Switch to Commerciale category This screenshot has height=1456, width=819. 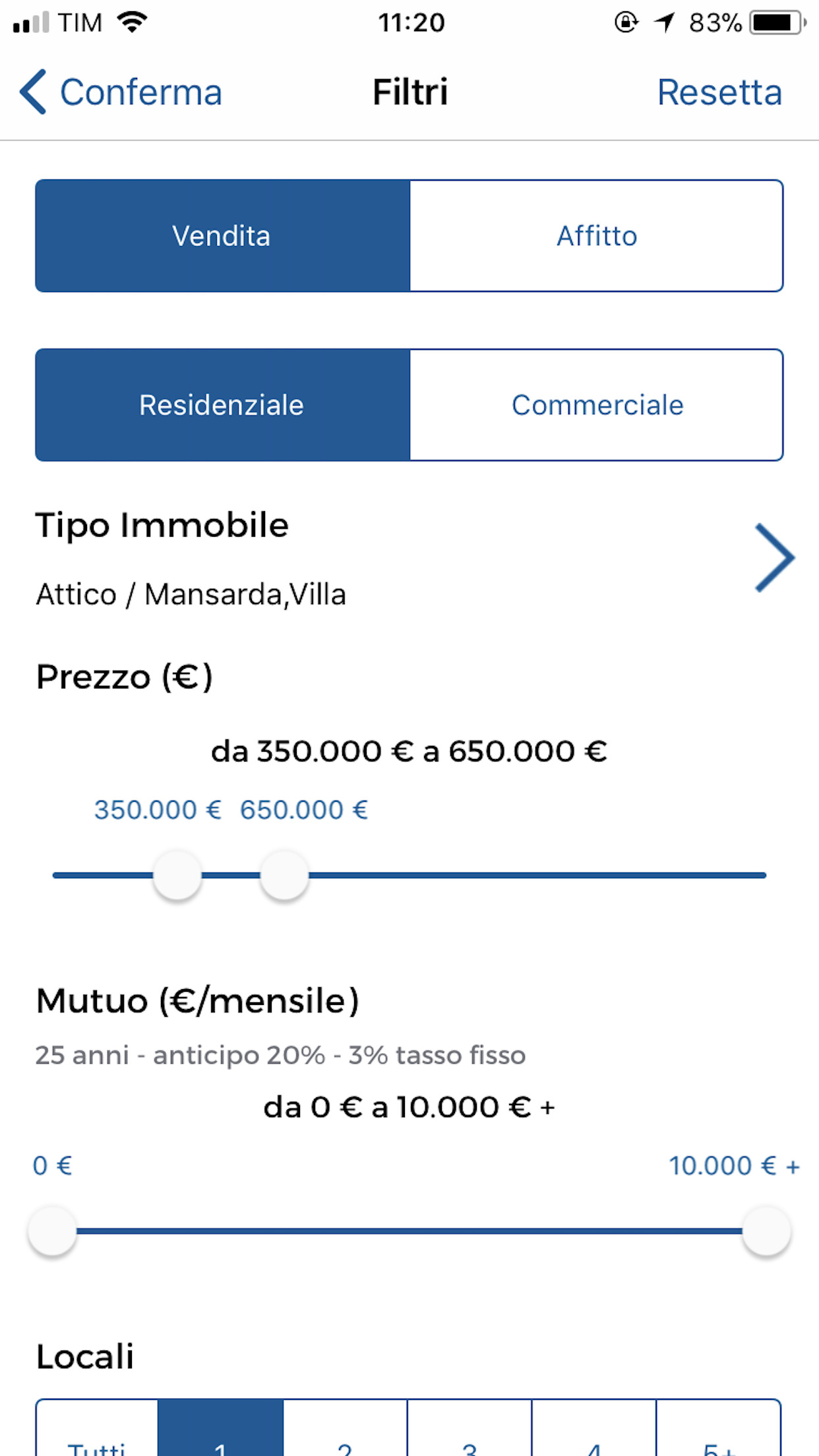597,405
